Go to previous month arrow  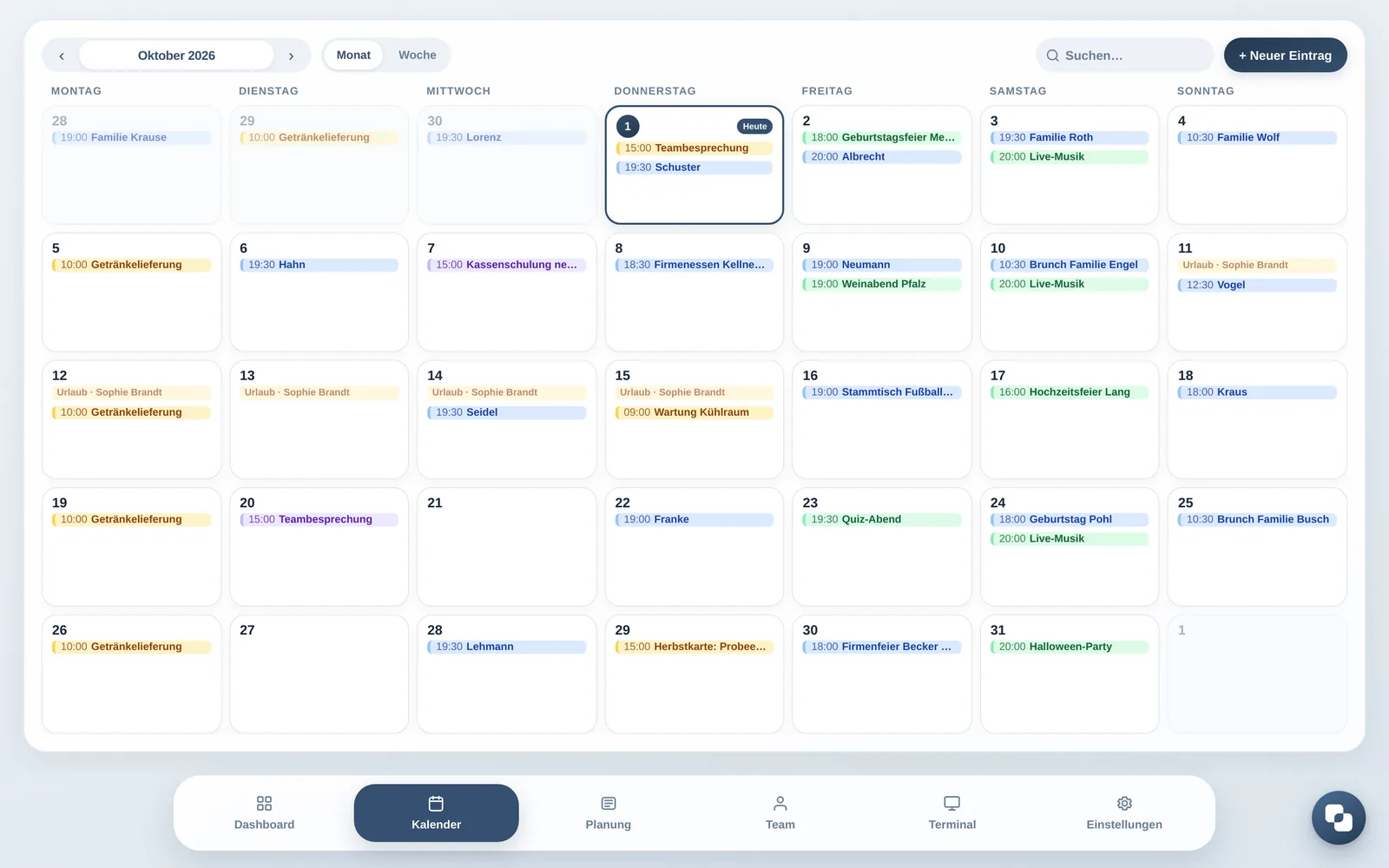pyautogui.click(x=62, y=56)
